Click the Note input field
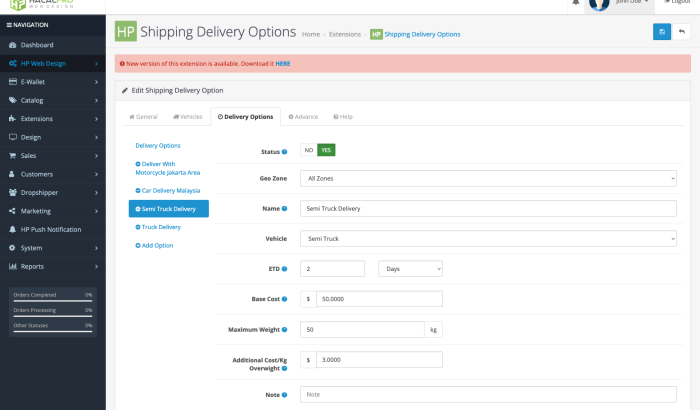The image size is (700, 410). 488,394
